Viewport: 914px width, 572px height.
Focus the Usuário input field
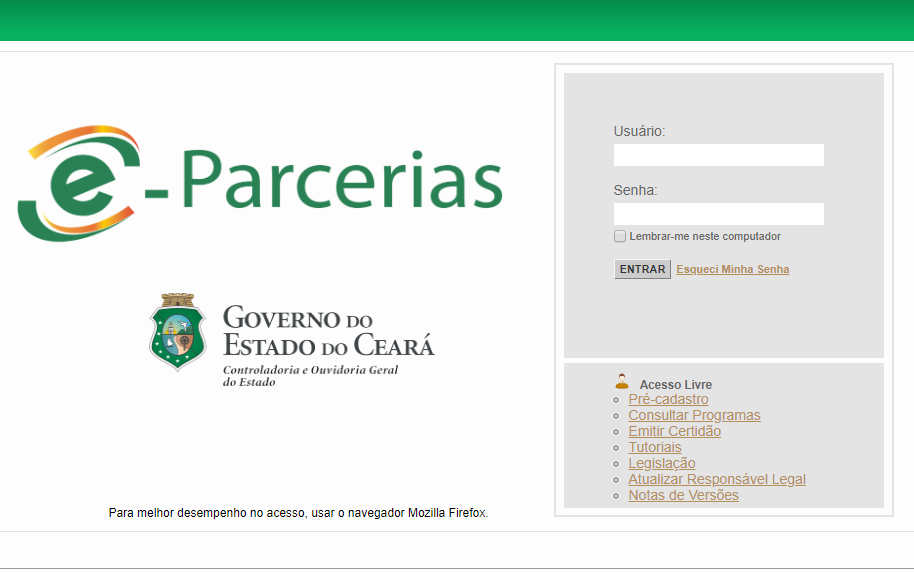tap(718, 155)
